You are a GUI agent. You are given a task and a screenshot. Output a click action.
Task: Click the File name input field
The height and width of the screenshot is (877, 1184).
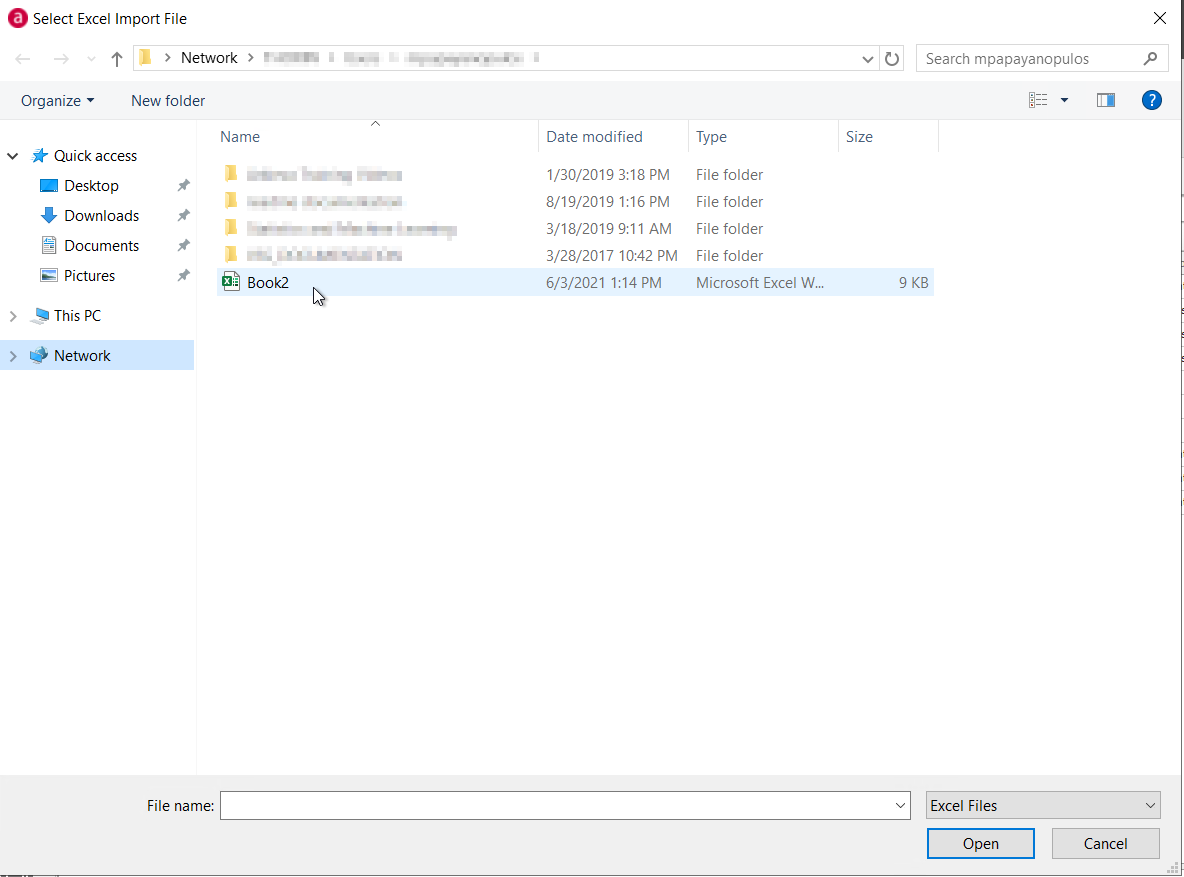pyautogui.click(x=556, y=805)
